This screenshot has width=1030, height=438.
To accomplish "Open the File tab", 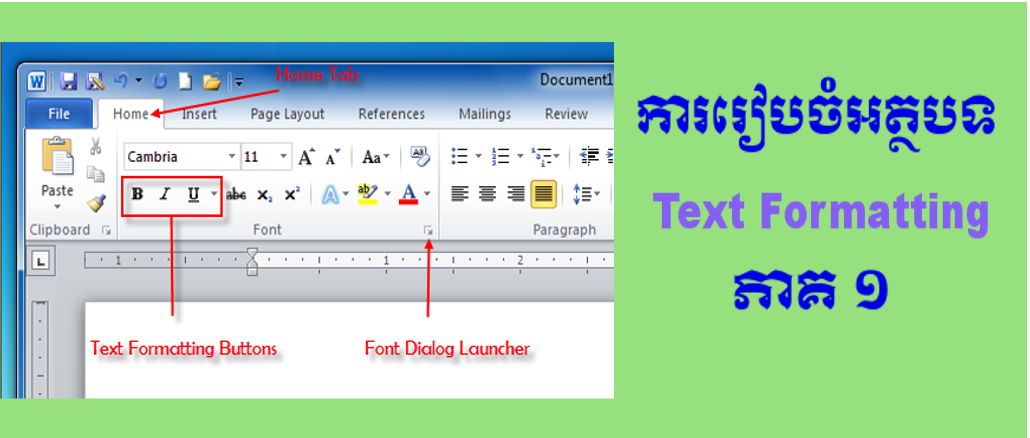I will 58,114.
